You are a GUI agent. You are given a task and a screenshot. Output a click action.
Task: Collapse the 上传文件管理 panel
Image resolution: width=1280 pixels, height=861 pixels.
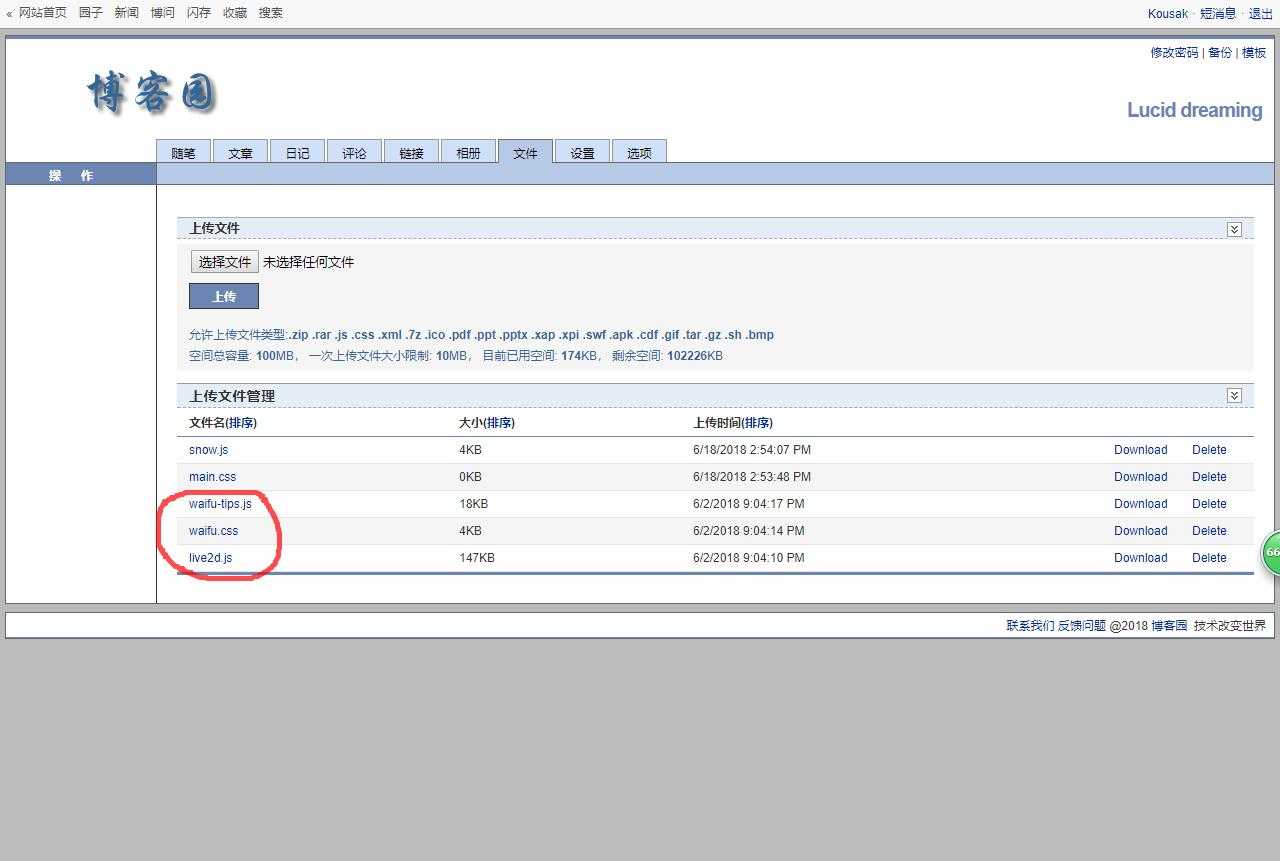tap(1234, 396)
